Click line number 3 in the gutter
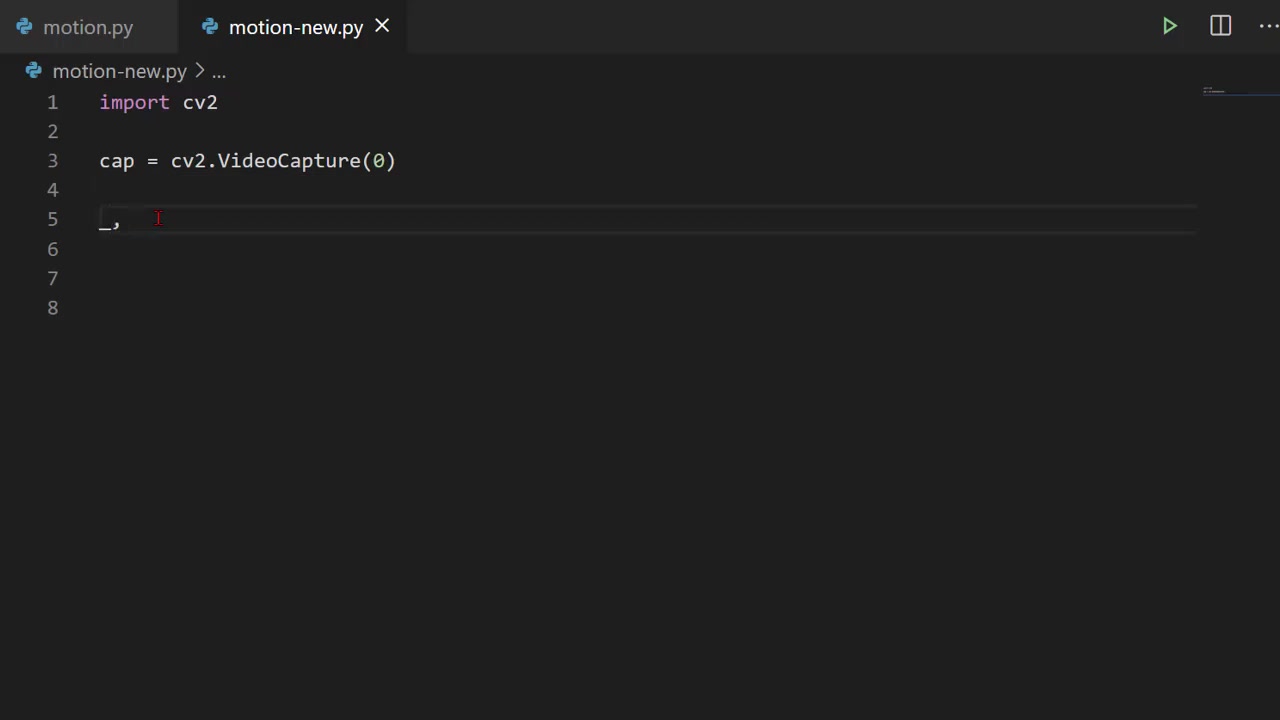 [x=52, y=161]
